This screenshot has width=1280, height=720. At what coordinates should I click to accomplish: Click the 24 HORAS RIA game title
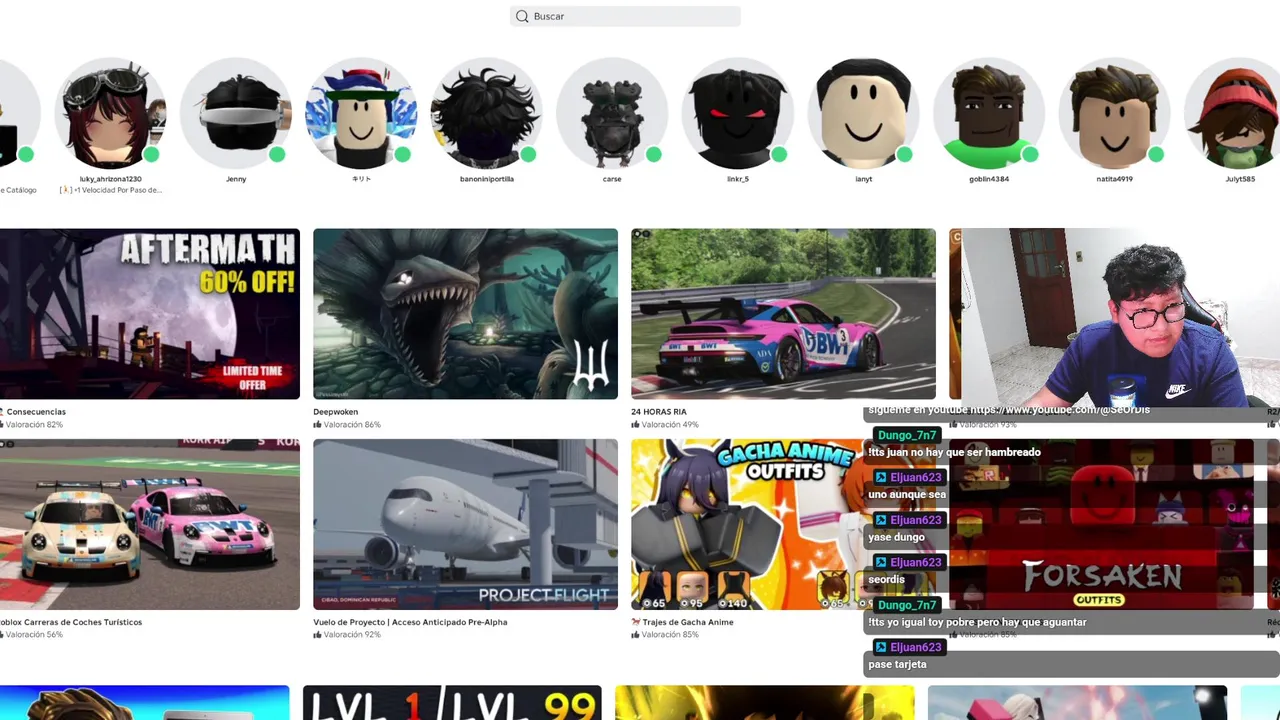click(x=659, y=412)
